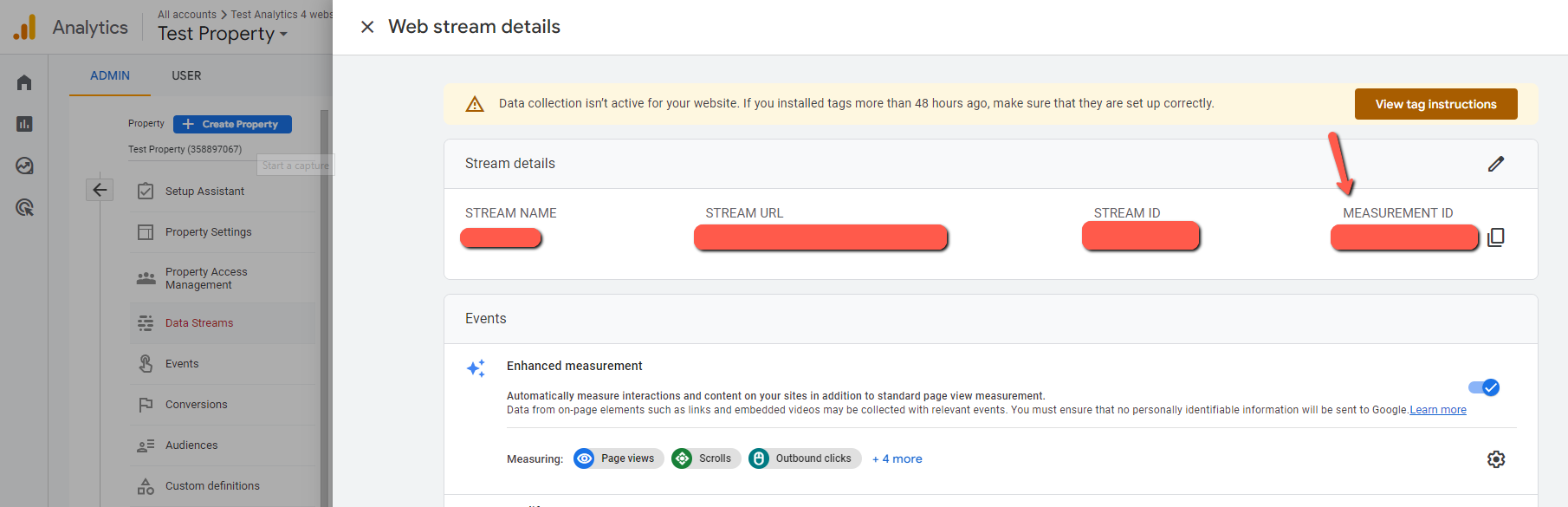1568x507 pixels.
Task: Open Explore from the sidebar icon
Action: pos(24,166)
